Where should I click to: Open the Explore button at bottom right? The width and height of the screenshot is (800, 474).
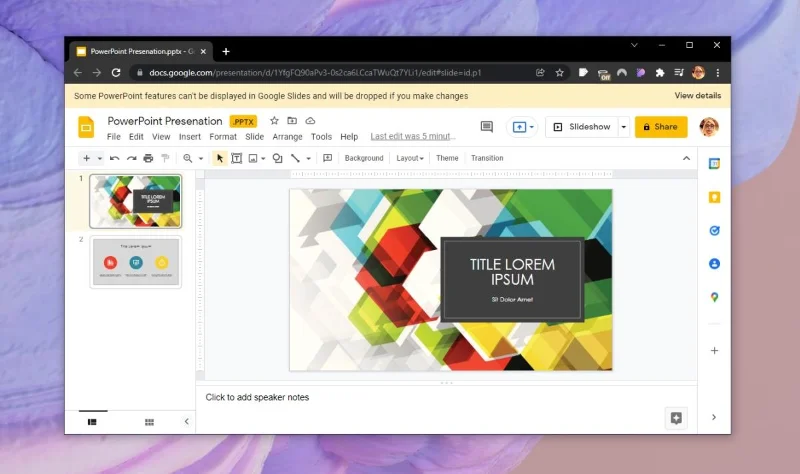(676, 418)
